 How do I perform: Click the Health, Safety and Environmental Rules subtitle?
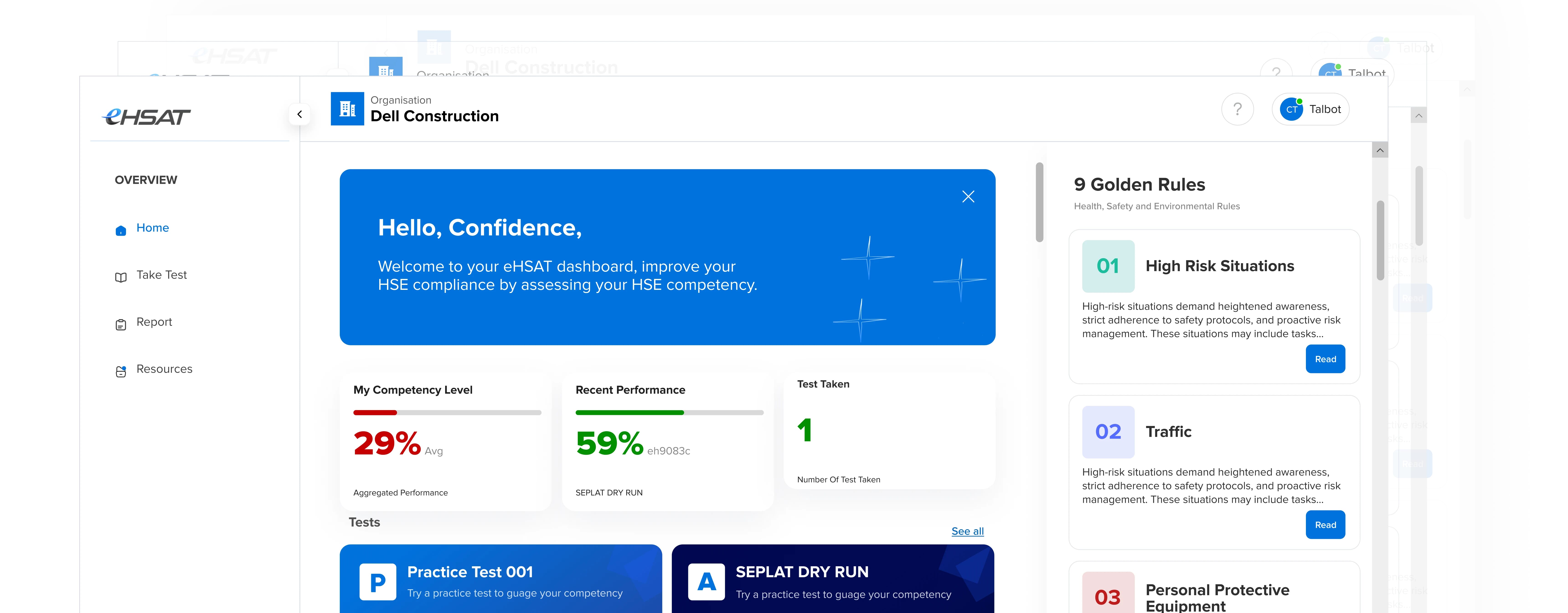coord(1157,207)
